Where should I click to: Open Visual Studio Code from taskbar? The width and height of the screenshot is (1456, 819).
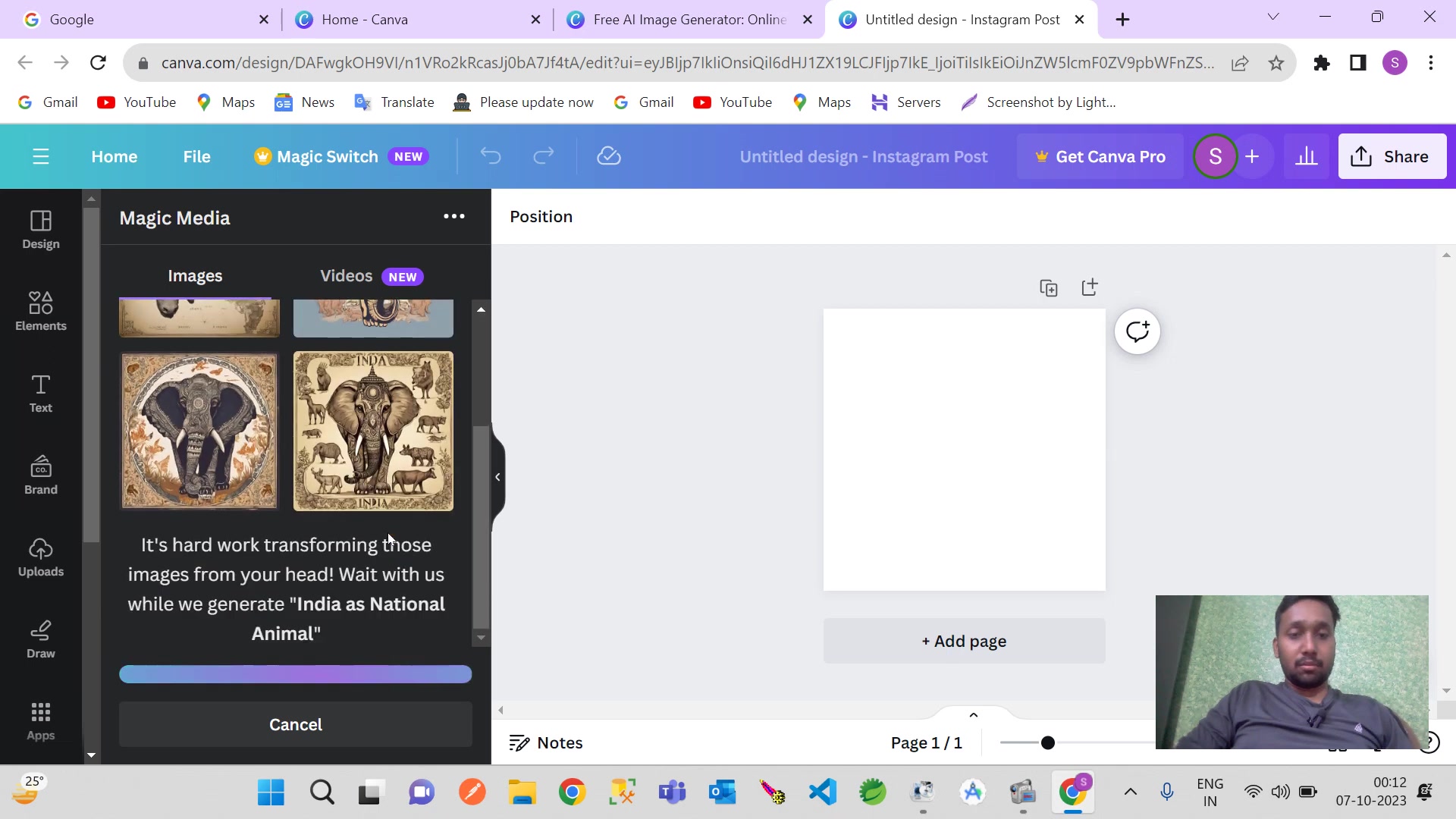pyautogui.click(x=823, y=792)
